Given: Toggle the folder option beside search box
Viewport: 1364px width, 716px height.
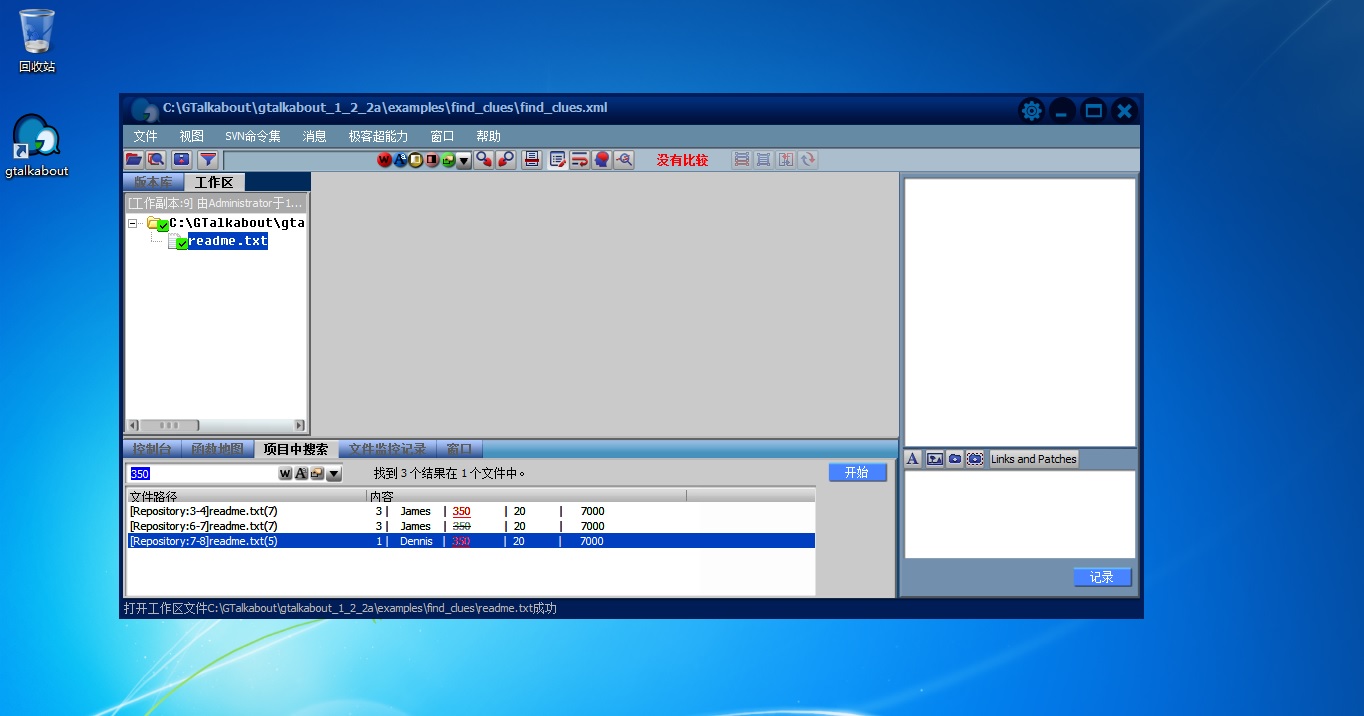Looking at the screenshot, I should (x=317, y=473).
